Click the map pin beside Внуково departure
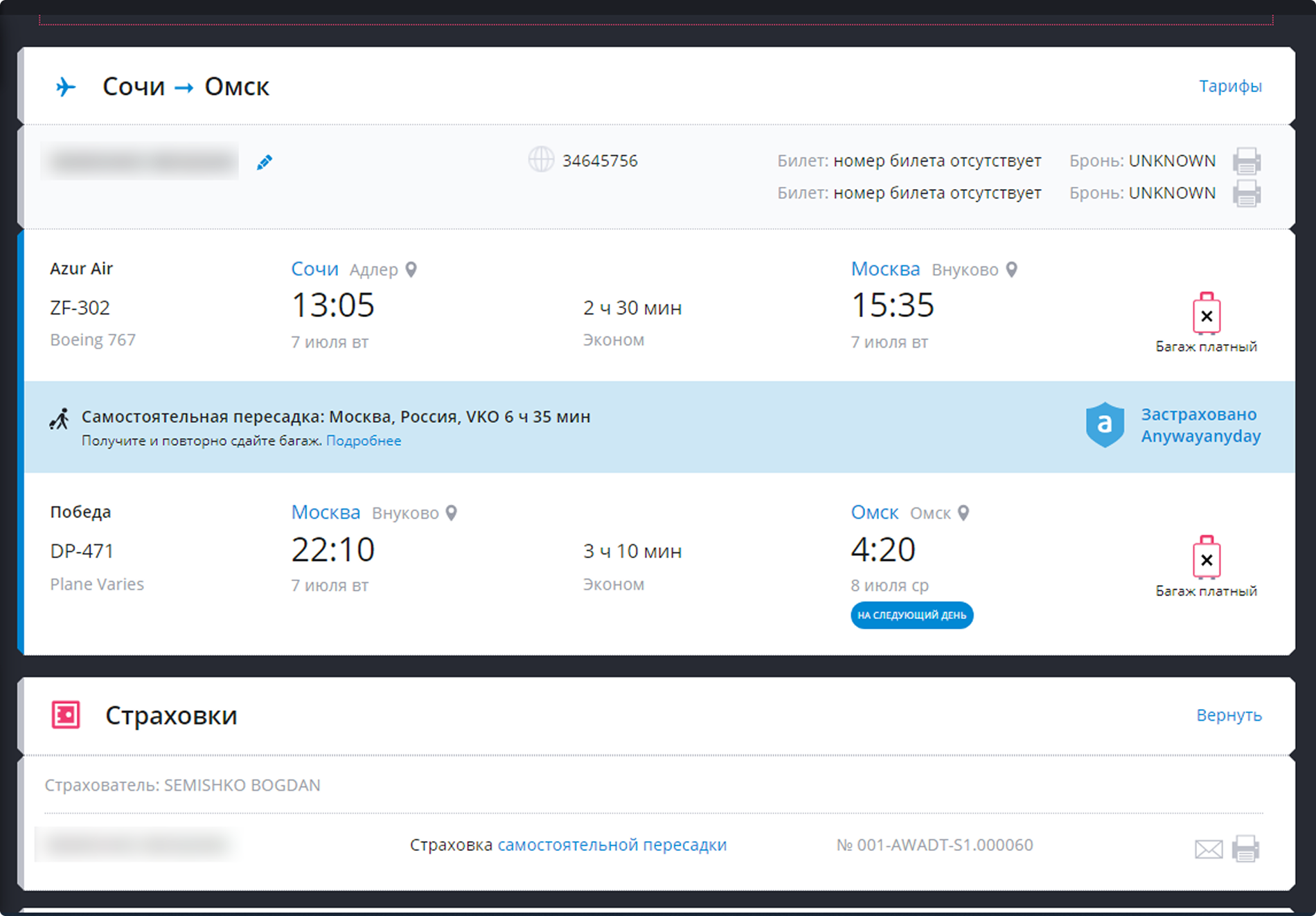1316x916 pixels. 451,513
